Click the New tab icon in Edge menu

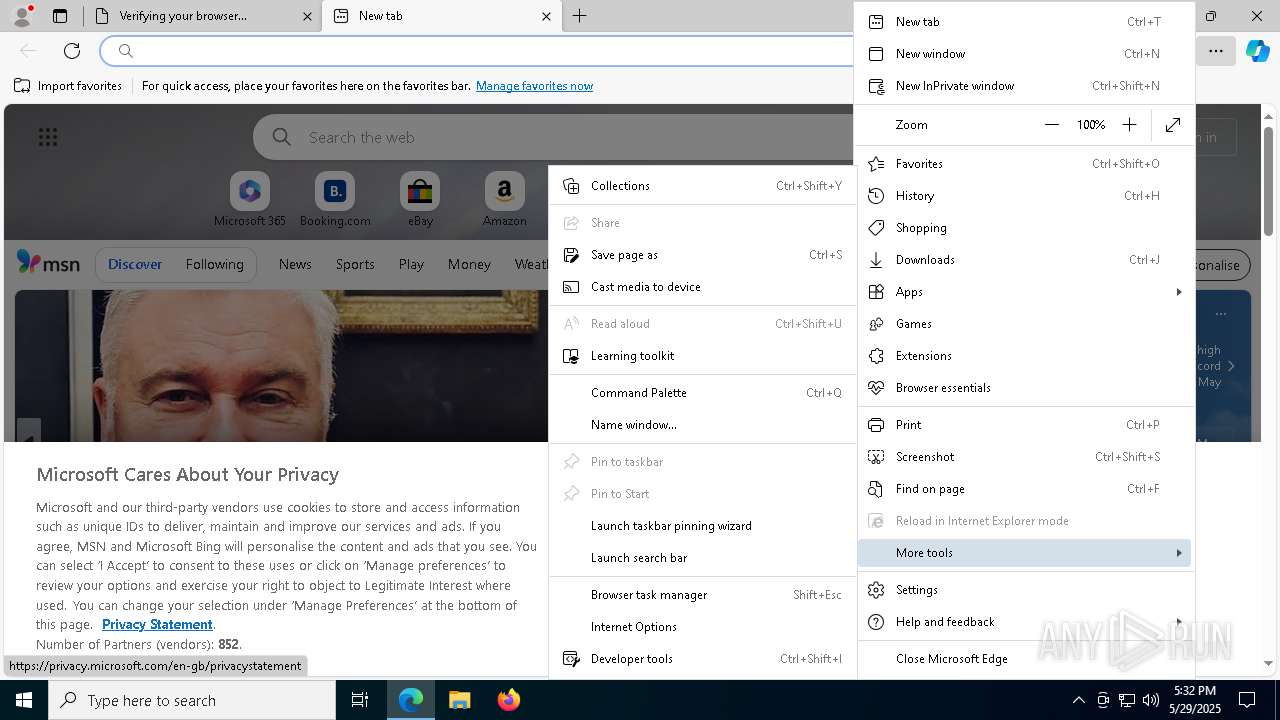point(876,22)
